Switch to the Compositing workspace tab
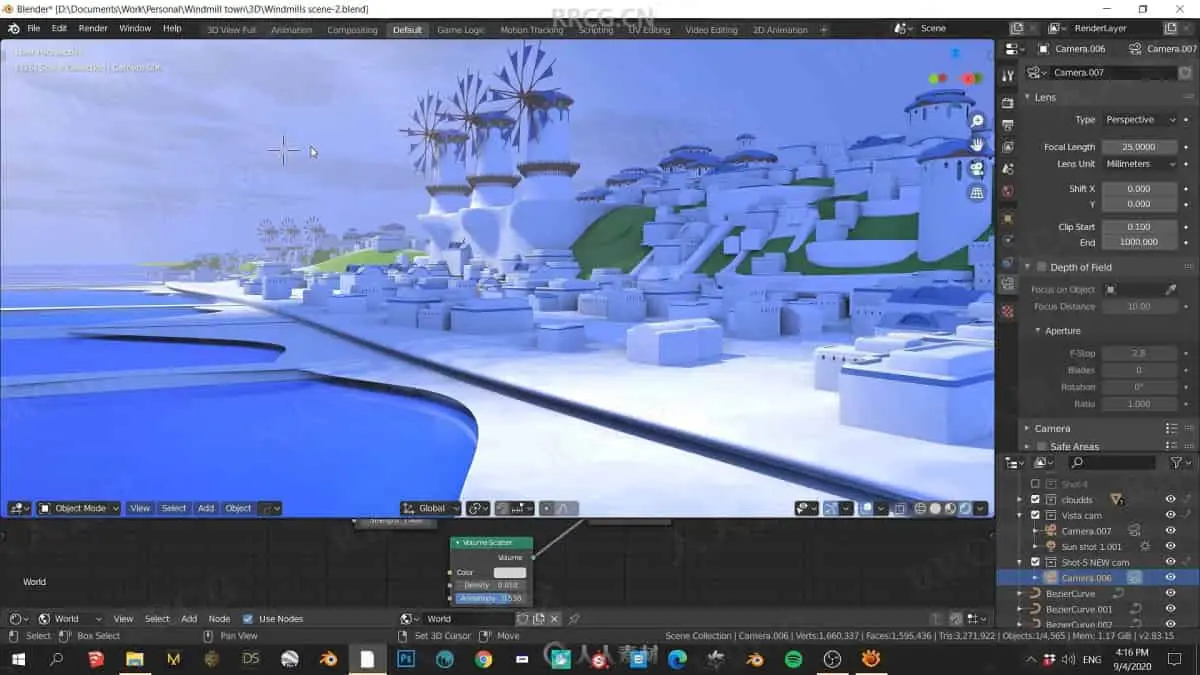Screen dimensions: 1200x675 (x=352, y=30)
